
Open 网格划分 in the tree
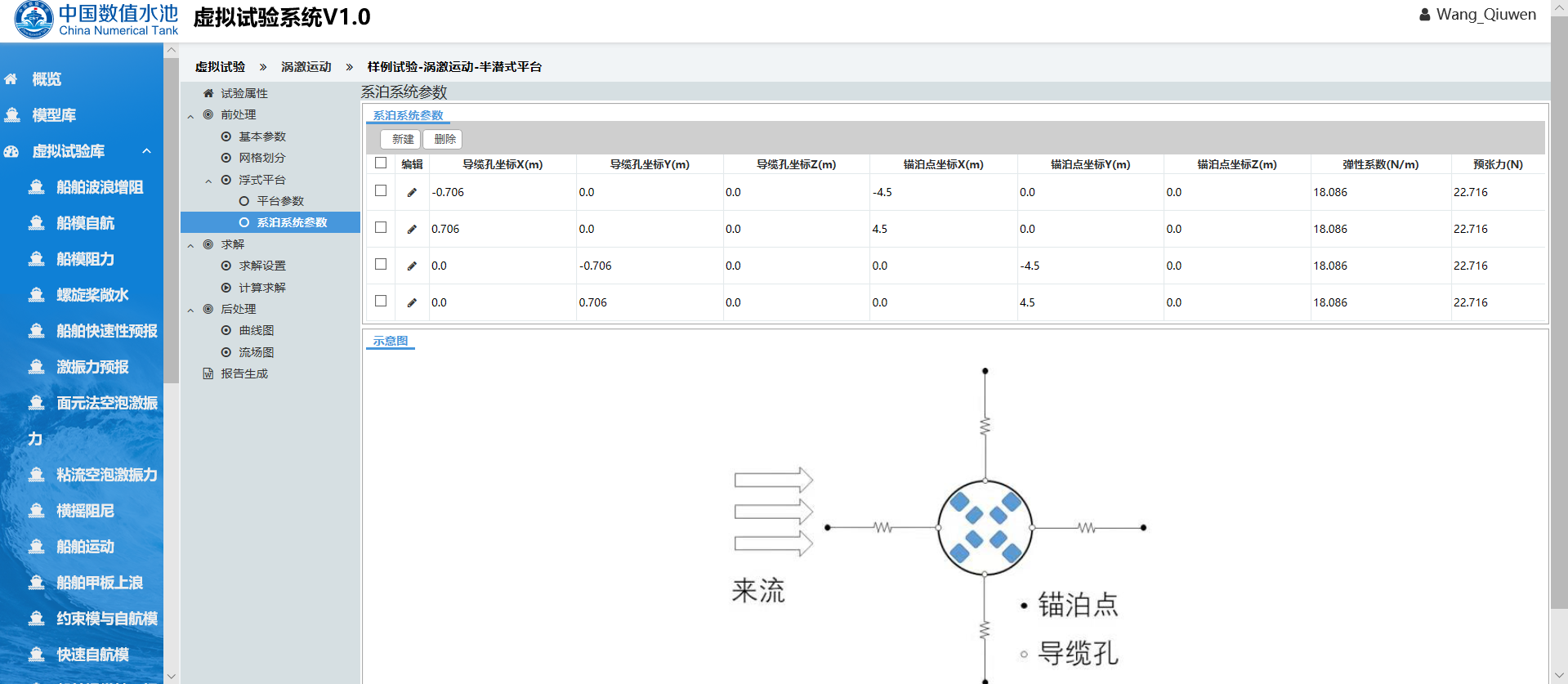coord(261,158)
